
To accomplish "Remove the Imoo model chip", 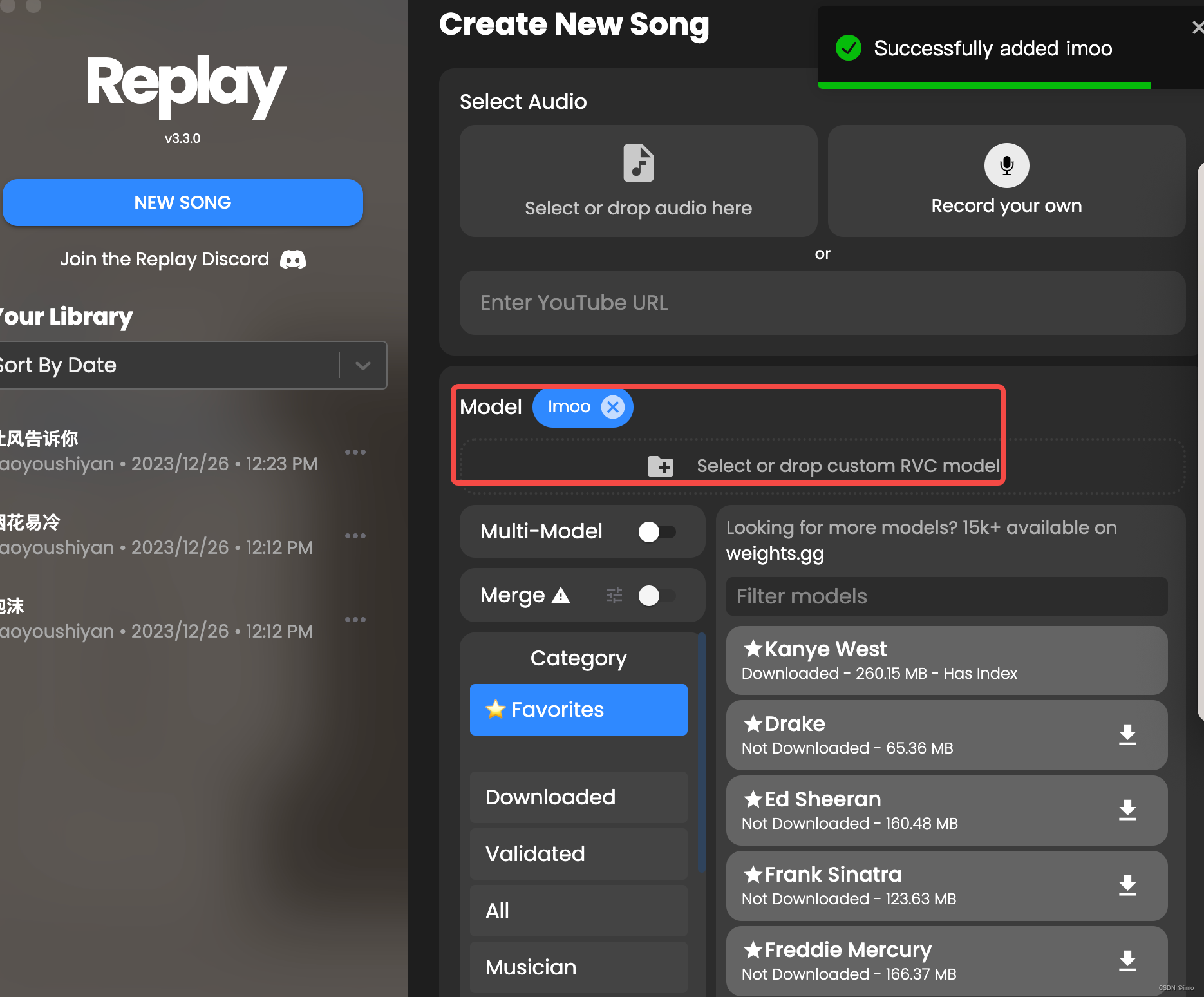I will (612, 407).
